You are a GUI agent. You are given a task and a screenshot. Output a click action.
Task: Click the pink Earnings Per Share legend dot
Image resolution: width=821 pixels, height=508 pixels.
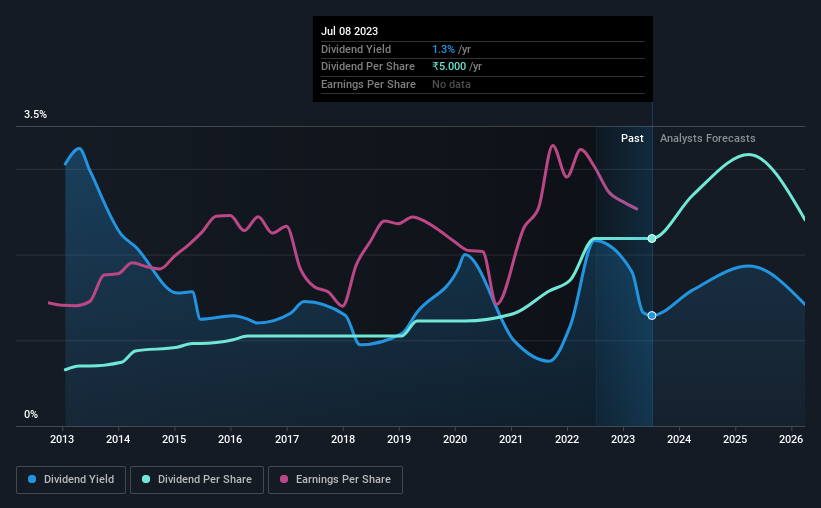pos(284,479)
